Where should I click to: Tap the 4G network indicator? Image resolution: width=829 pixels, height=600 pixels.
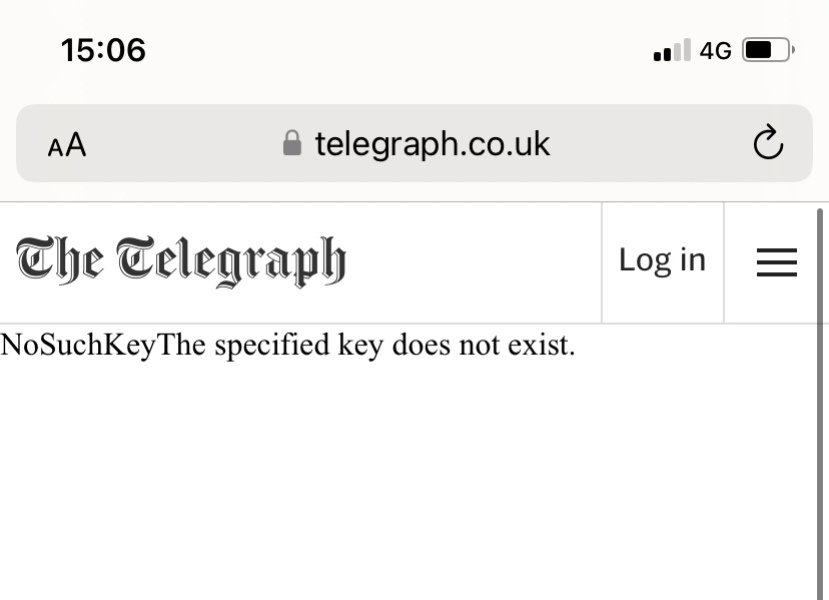pyautogui.click(x=716, y=51)
